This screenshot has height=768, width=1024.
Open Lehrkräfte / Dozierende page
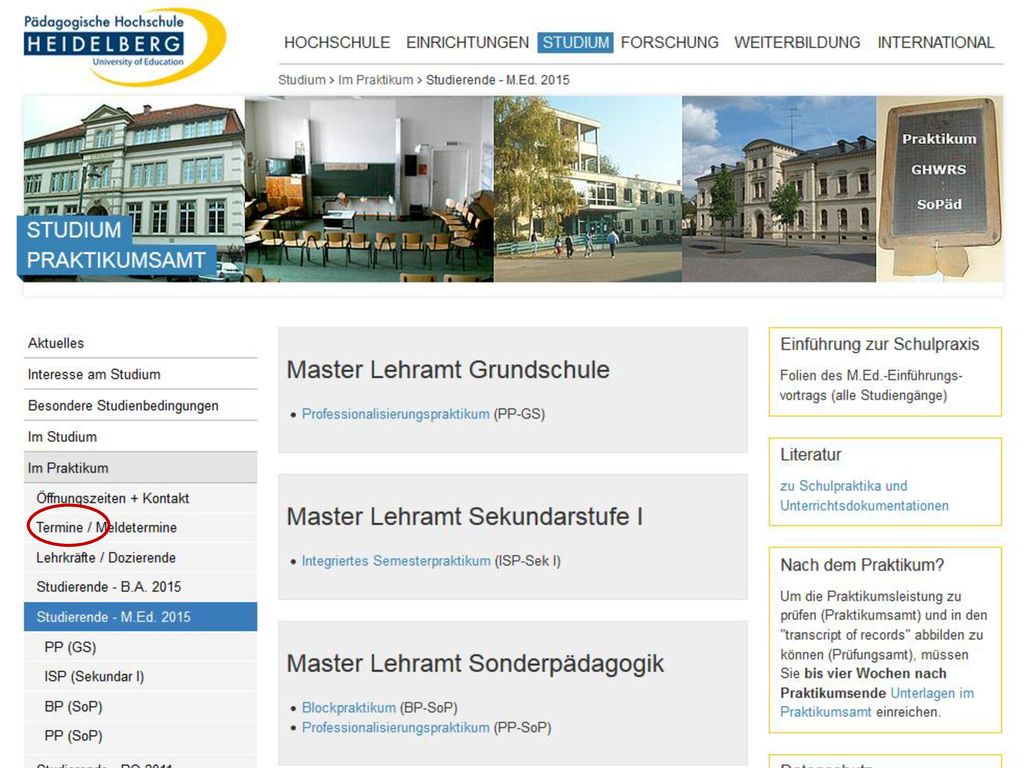tap(140, 558)
